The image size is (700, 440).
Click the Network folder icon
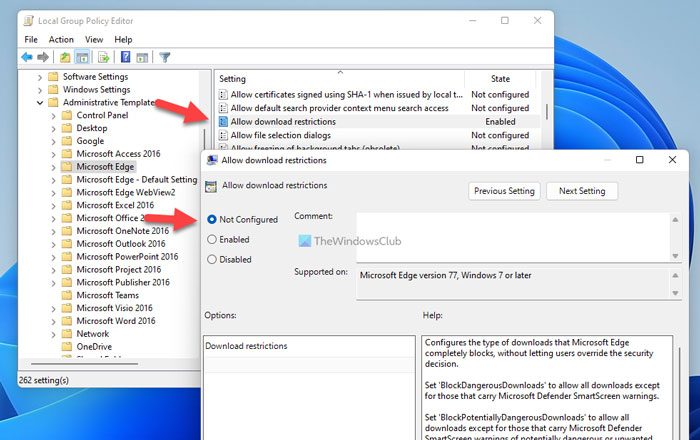67,333
